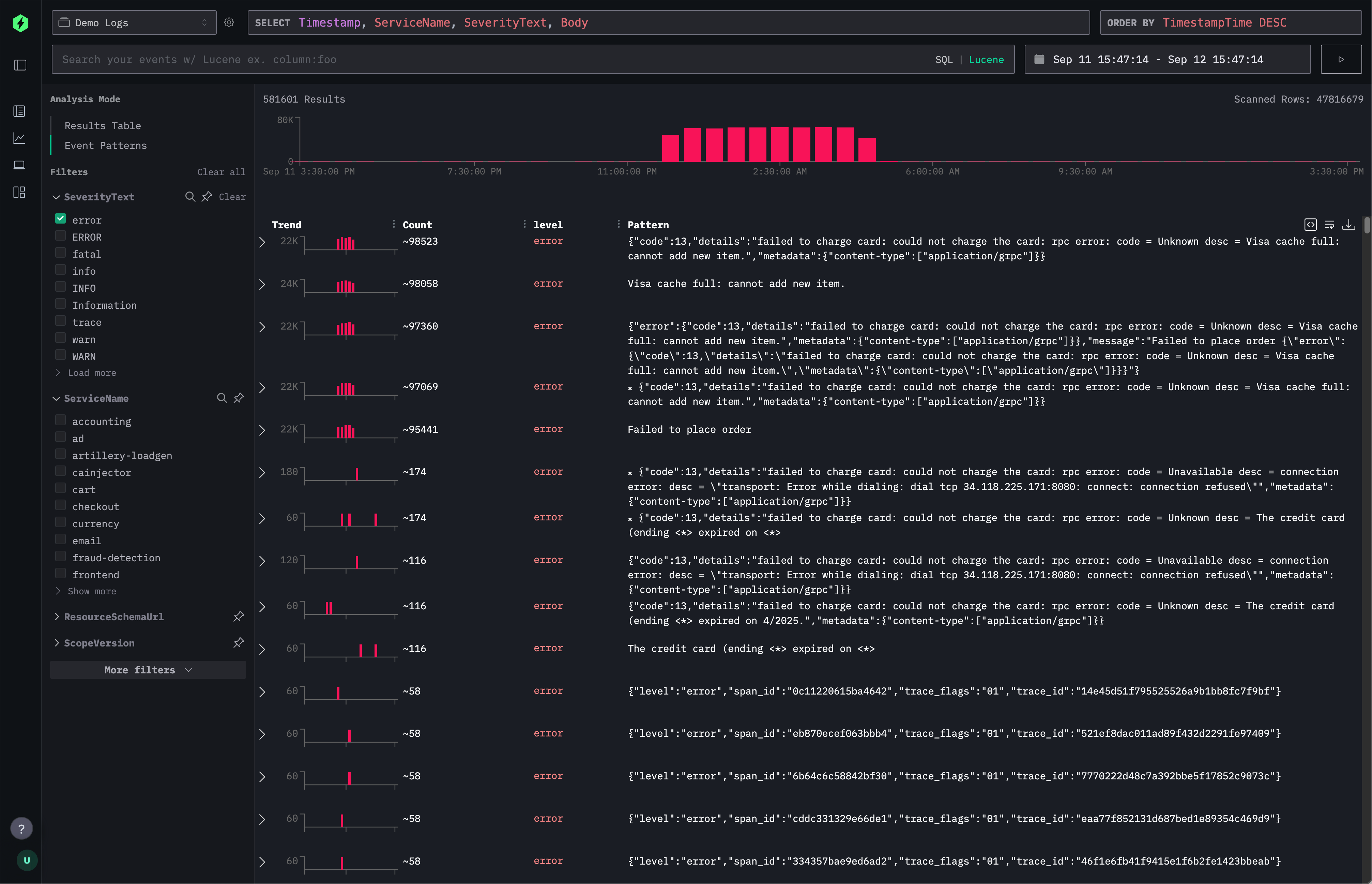This screenshot has height=884, width=1372.
Task: Open the analytics chart view in sidebar
Action: click(x=19, y=138)
